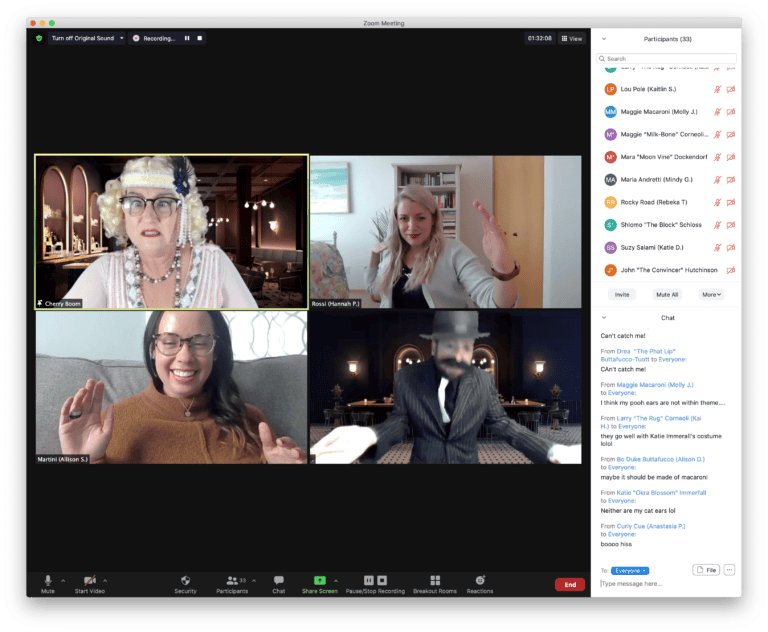Click Mute All button
768x632 pixels.
coord(667,294)
